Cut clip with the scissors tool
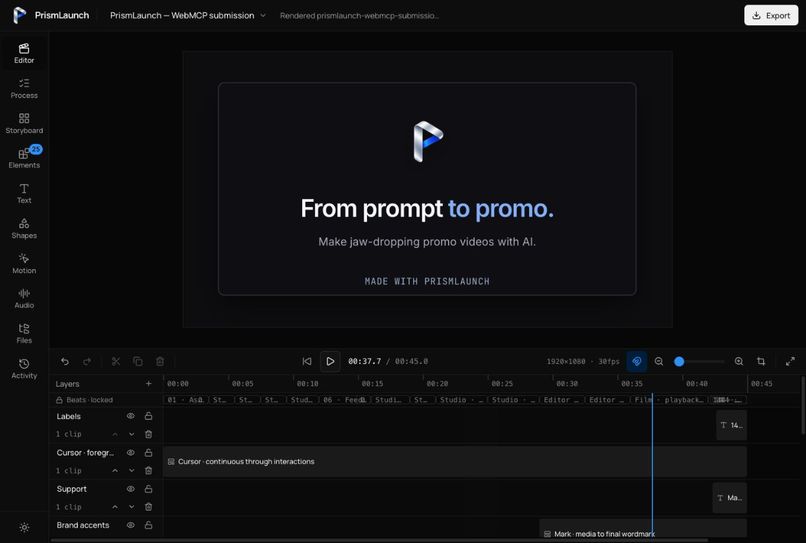The image size is (806, 543). click(x=116, y=361)
